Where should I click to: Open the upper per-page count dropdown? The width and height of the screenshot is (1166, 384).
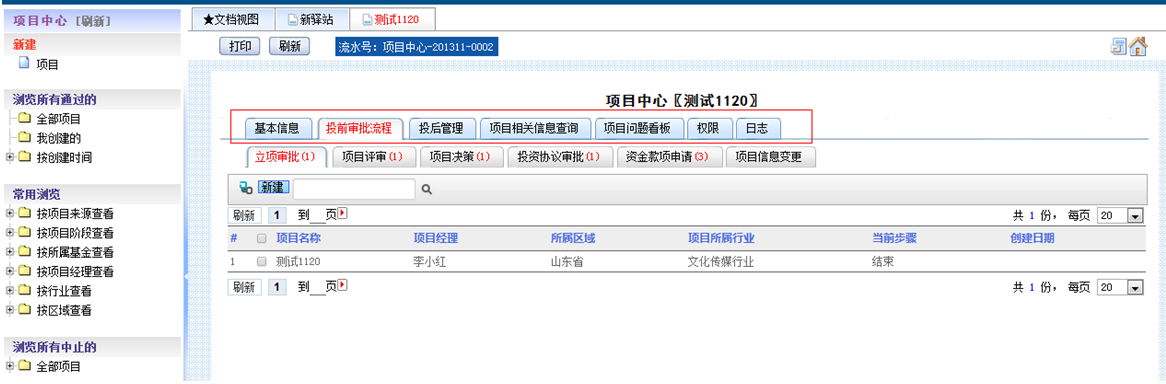click(1135, 216)
